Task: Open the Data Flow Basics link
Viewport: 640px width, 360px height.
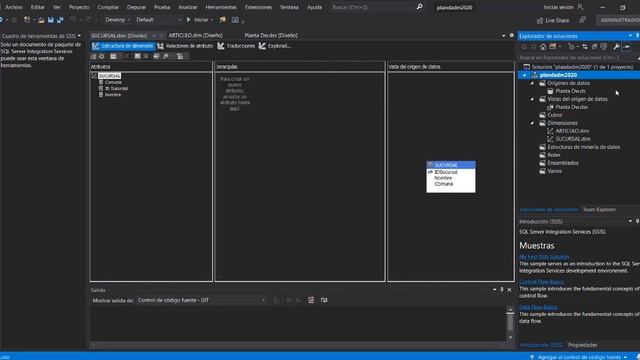Action: [538, 307]
